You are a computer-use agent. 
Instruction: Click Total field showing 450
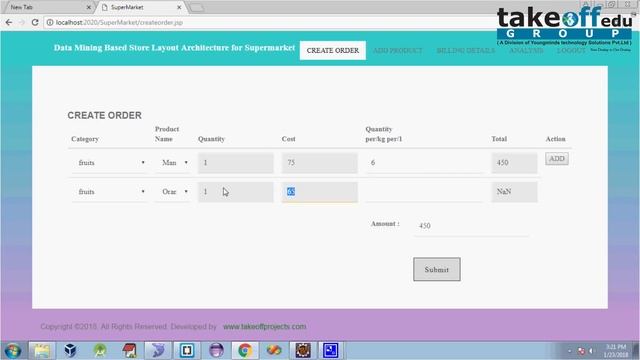coord(514,163)
